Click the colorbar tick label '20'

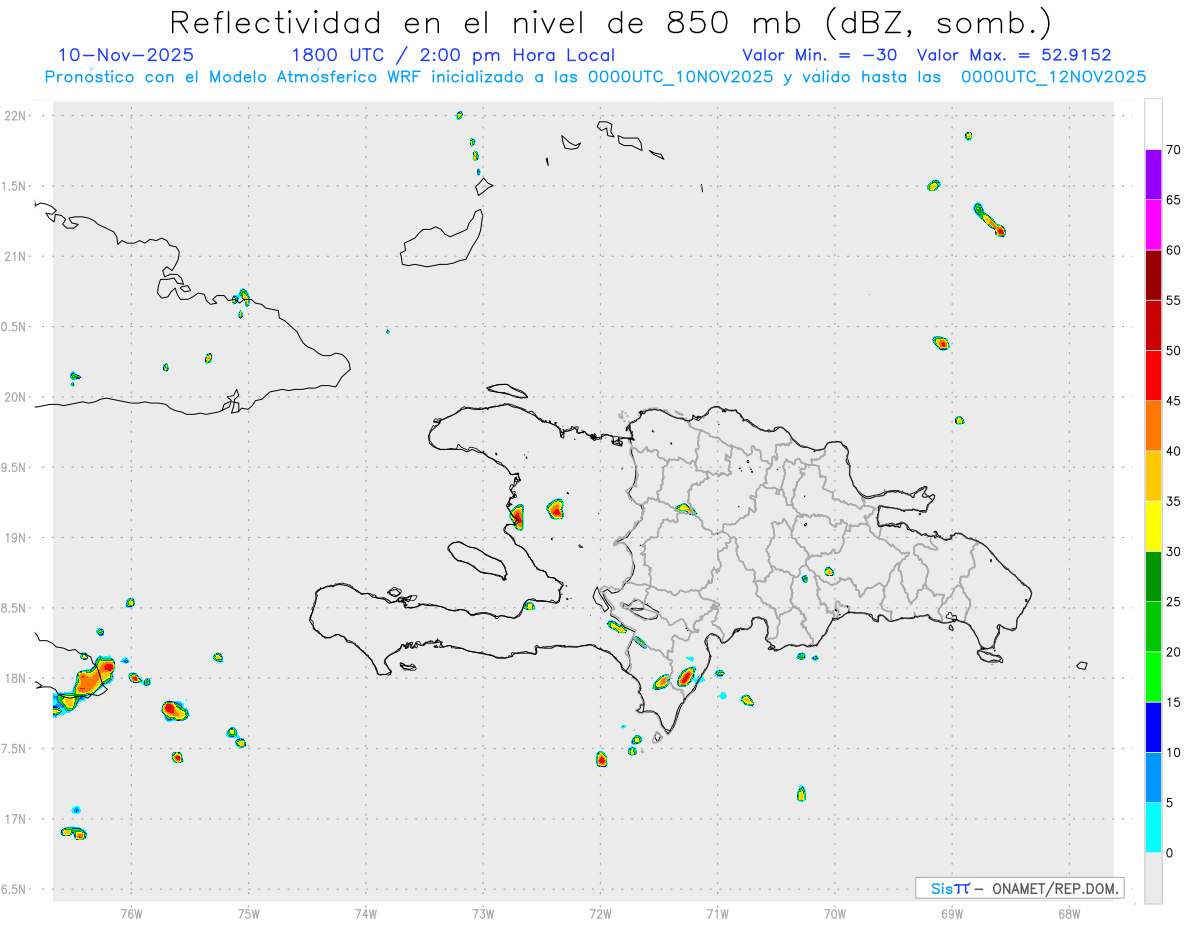pyautogui.click(x=1174, y=652)
